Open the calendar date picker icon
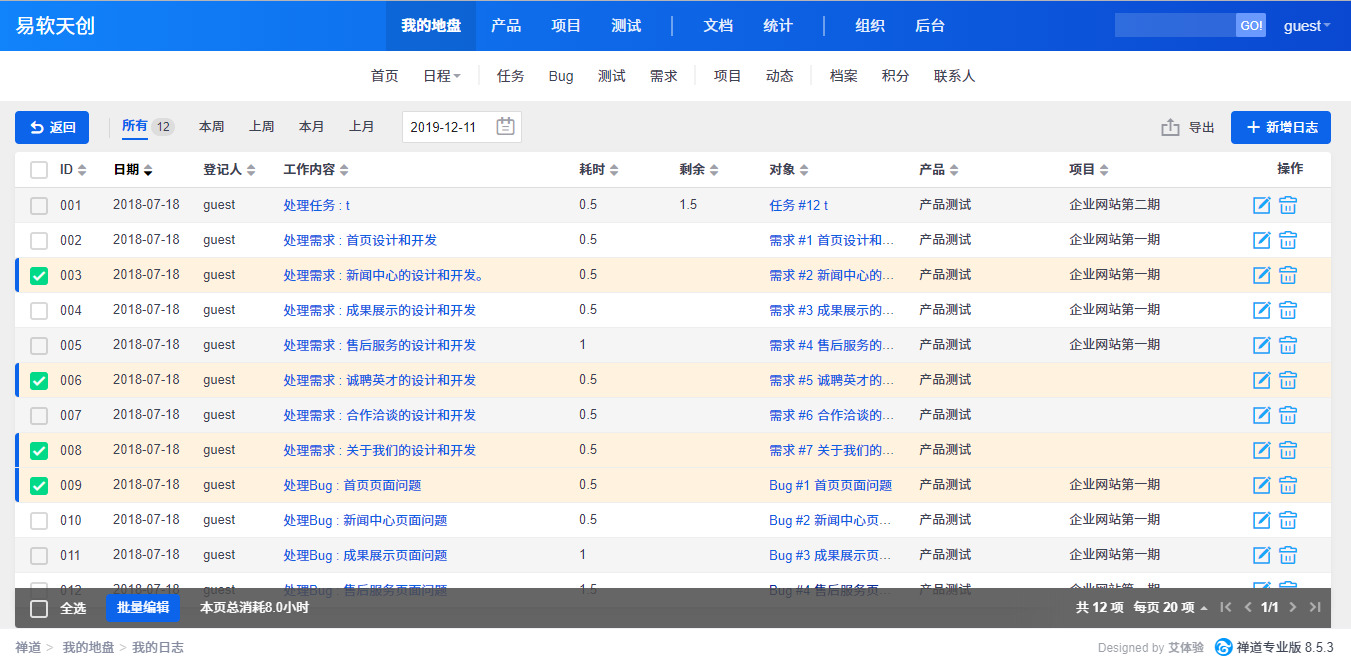 [505, 127]
